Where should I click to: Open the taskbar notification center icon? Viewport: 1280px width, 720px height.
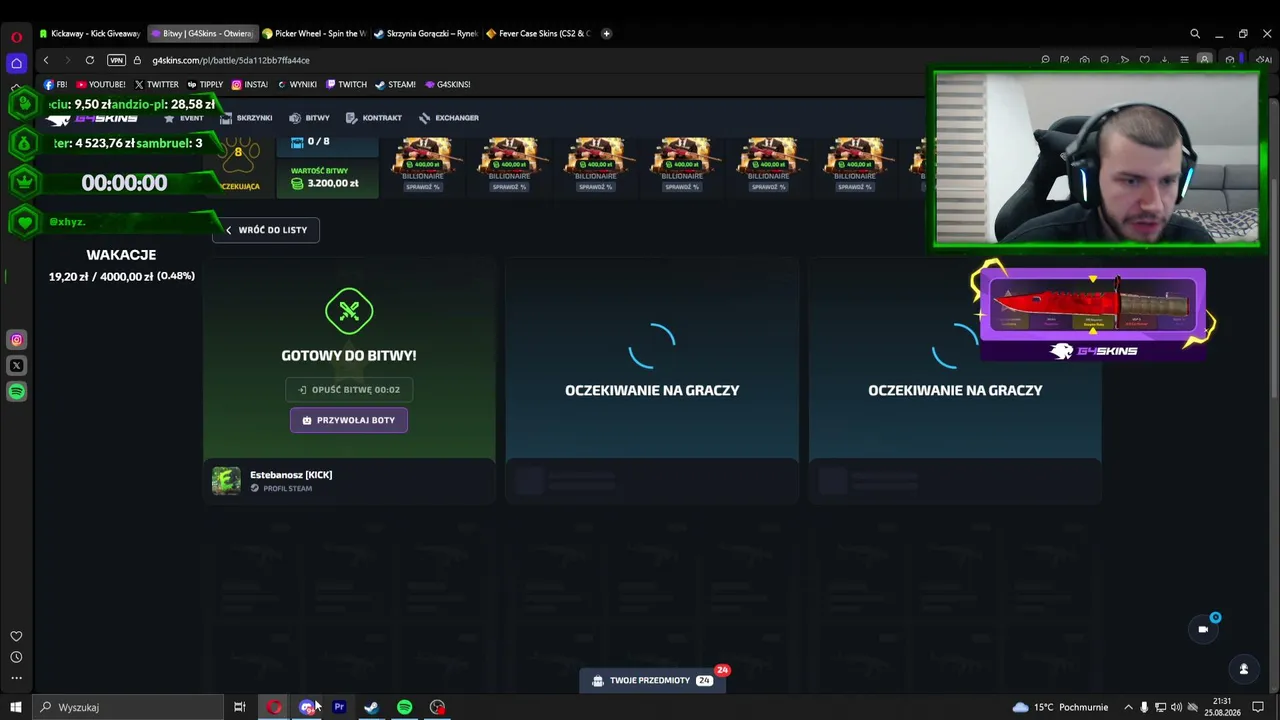(x=1258, y=707)
